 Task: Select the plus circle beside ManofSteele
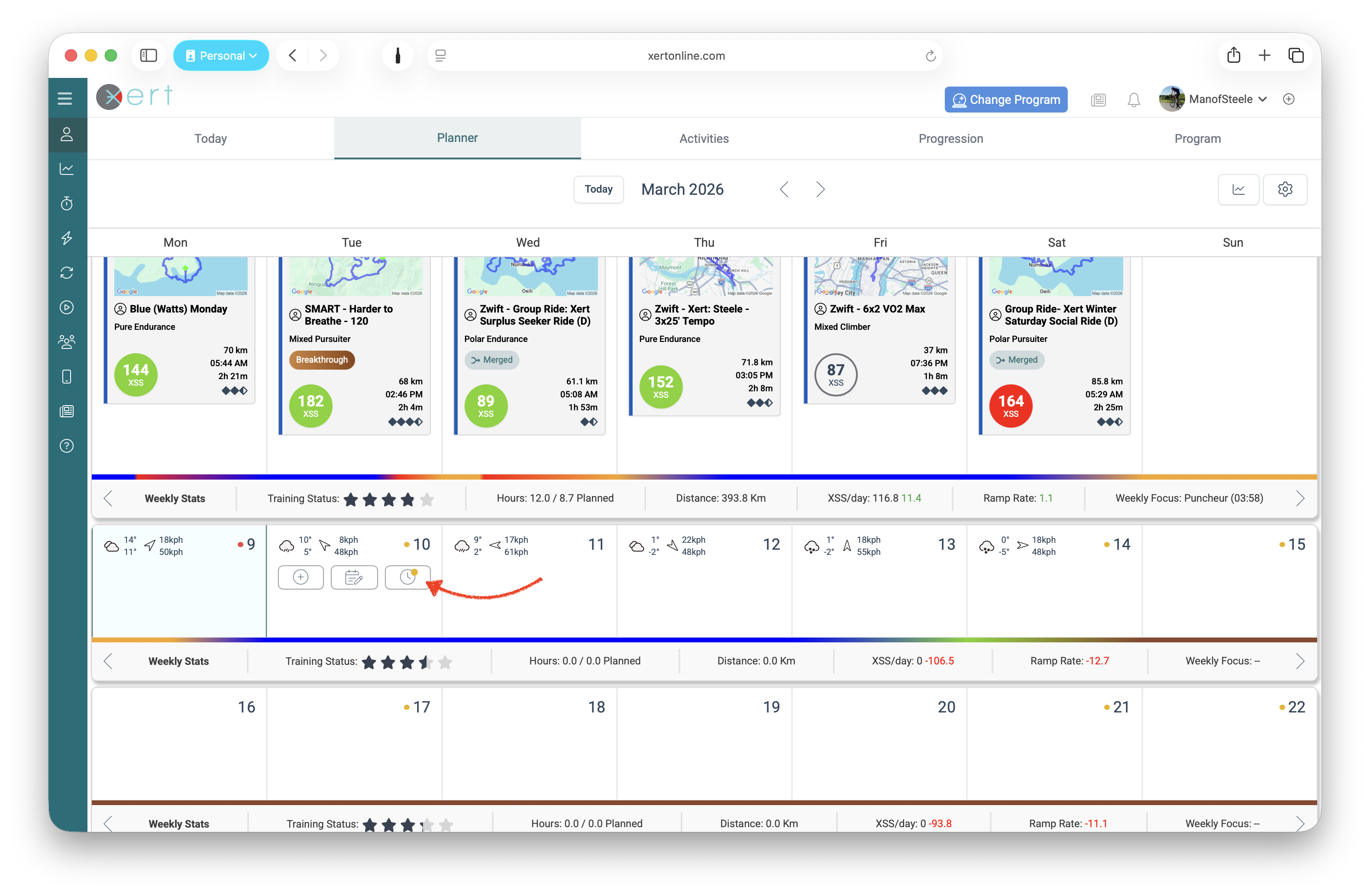(x=1288, y=99)
